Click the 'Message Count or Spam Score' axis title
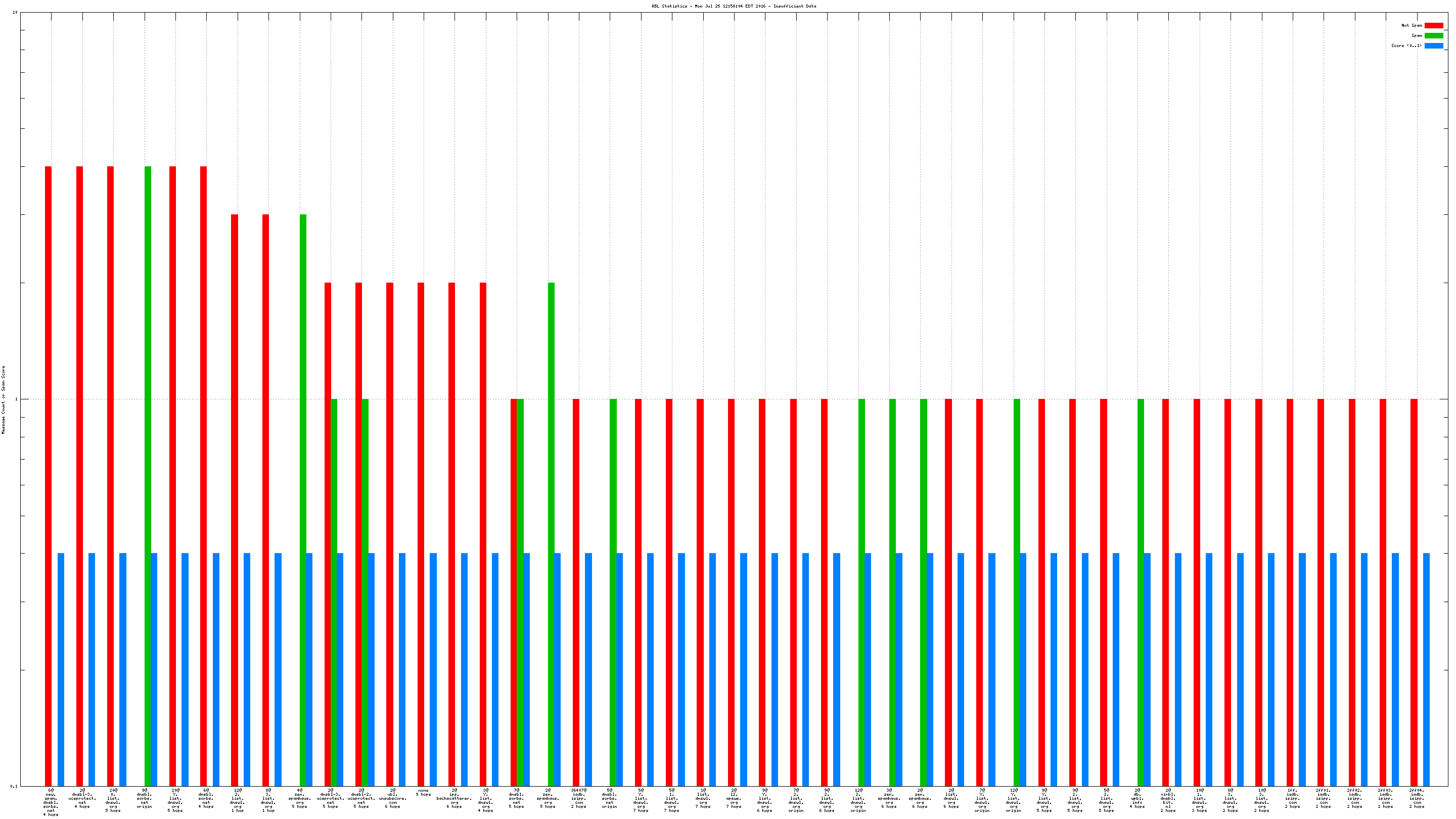The height and width of the screenshot is (819, 1456). pos(4,399)
